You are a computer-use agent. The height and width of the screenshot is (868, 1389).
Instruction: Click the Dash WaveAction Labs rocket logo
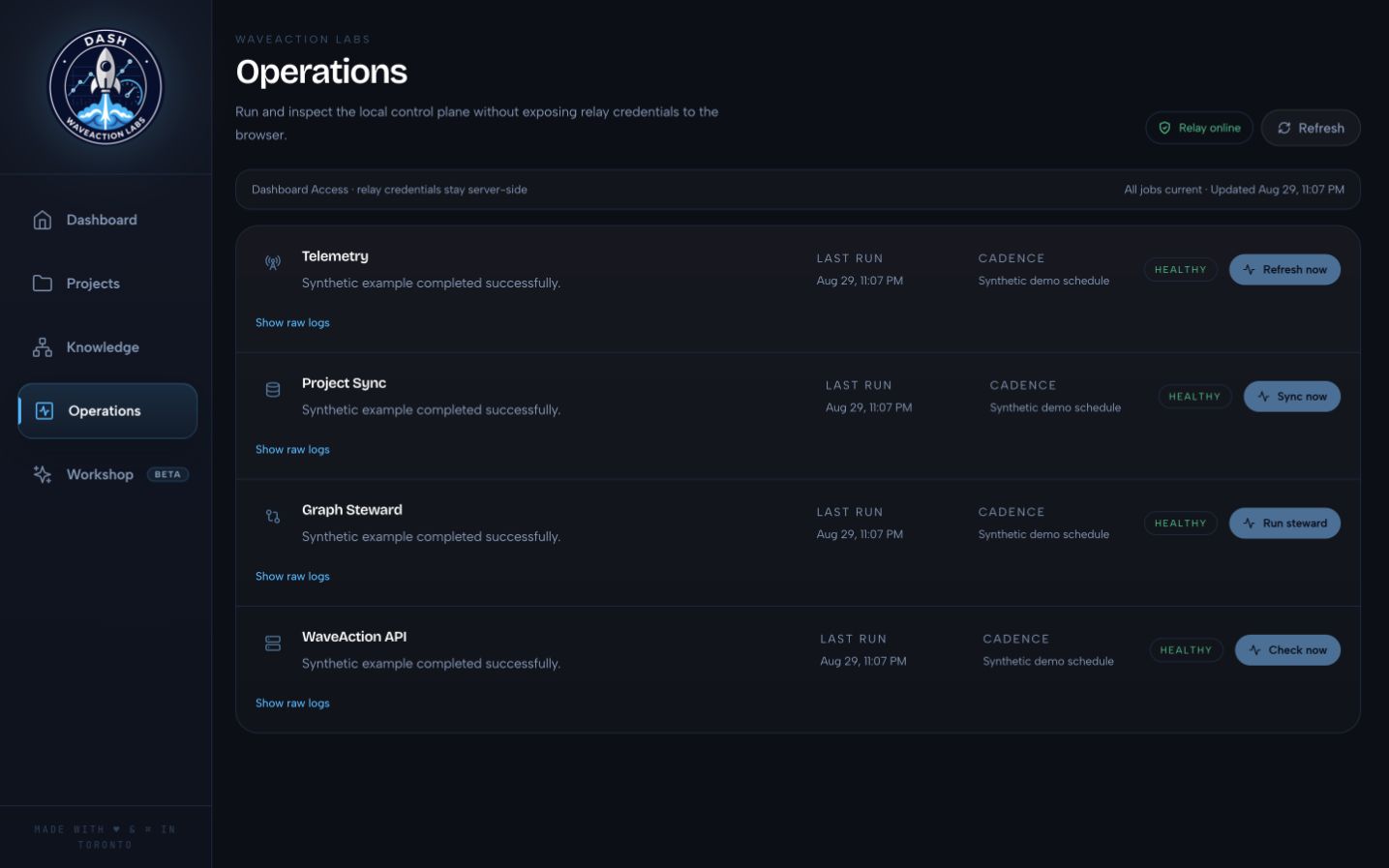pyautogui.click(x=106, y=87)
